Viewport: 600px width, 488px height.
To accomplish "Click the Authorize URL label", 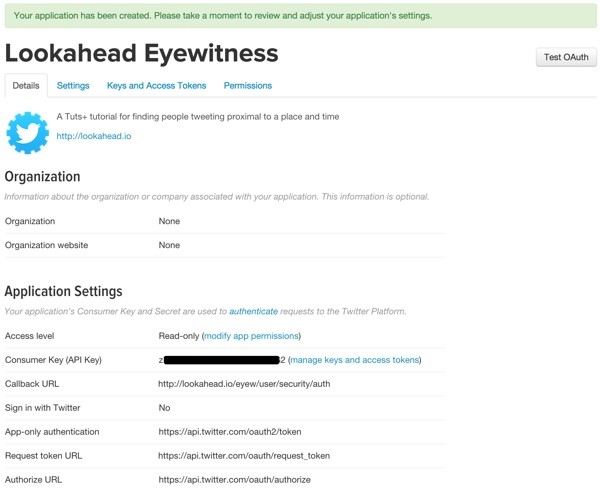I will 33,480.
